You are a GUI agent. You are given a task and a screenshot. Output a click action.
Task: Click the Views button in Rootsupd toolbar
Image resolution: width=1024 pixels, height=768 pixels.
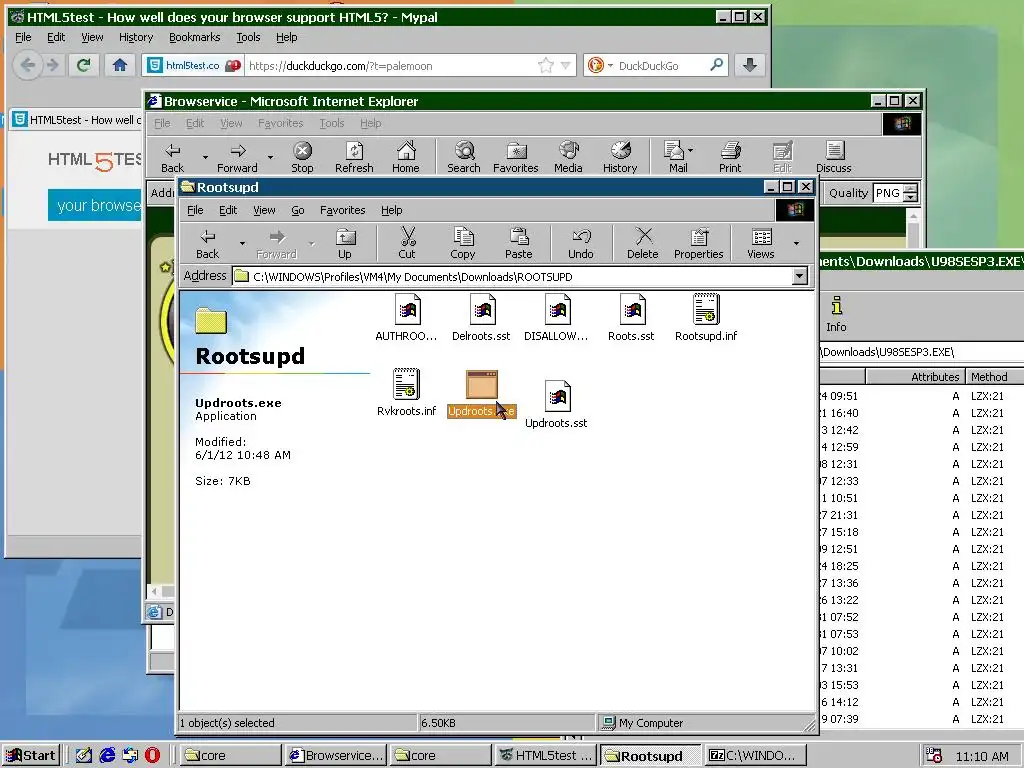tap(761, 244)
